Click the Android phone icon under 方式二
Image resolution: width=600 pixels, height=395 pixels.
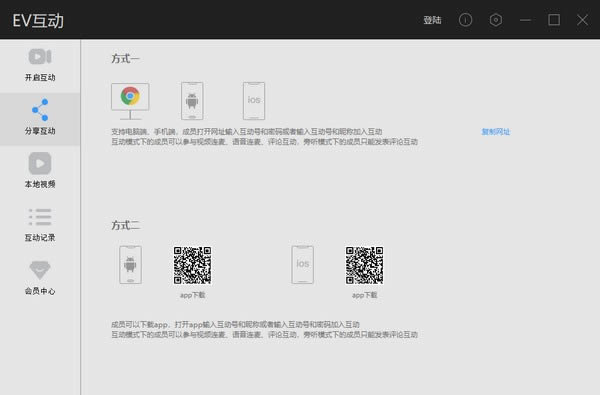click(130, 265)
